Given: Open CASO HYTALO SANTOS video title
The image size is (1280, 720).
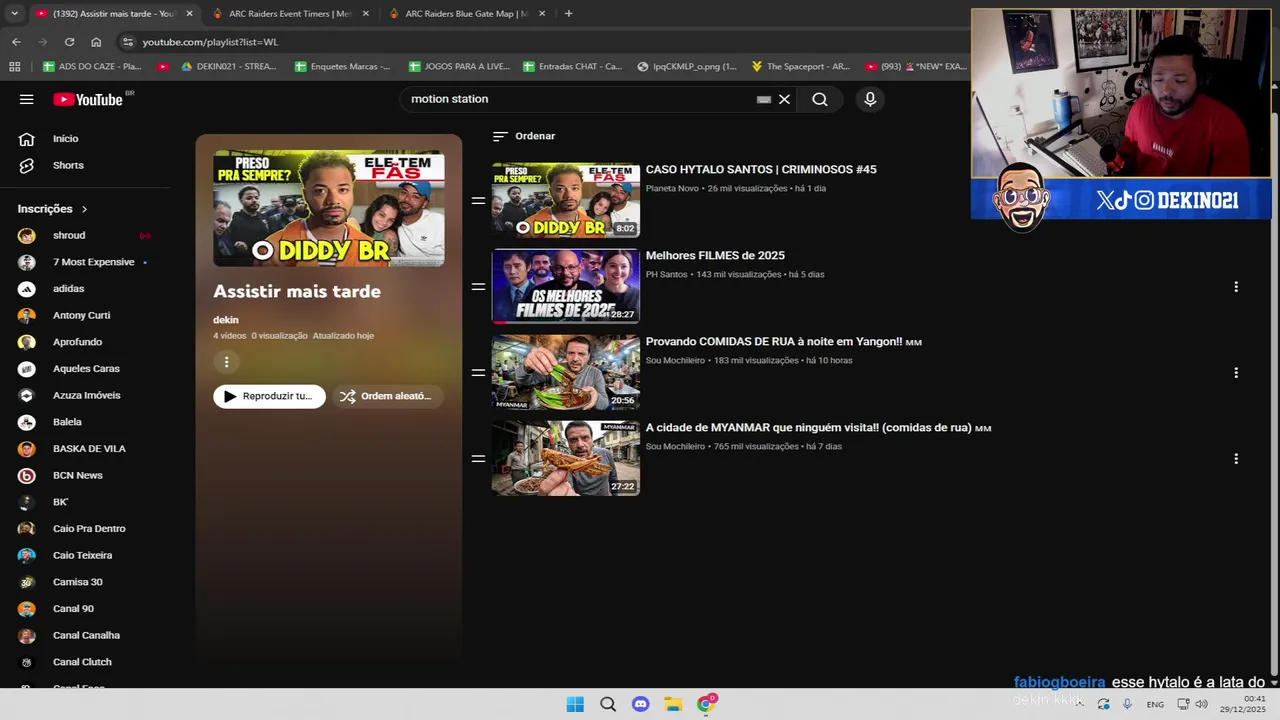Looking at the screenshot, I should pos(761,170).
